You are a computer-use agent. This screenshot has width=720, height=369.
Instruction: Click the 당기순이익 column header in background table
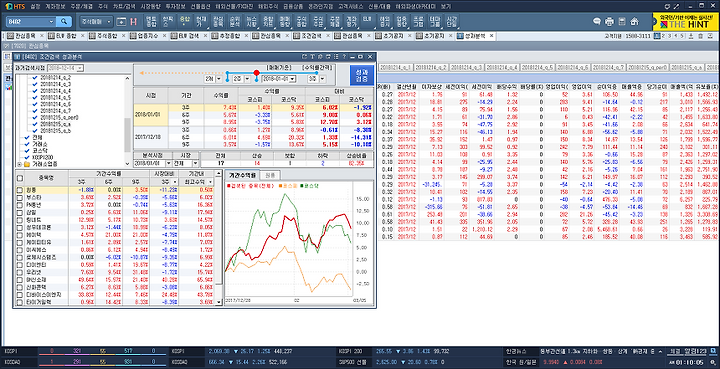656,86
